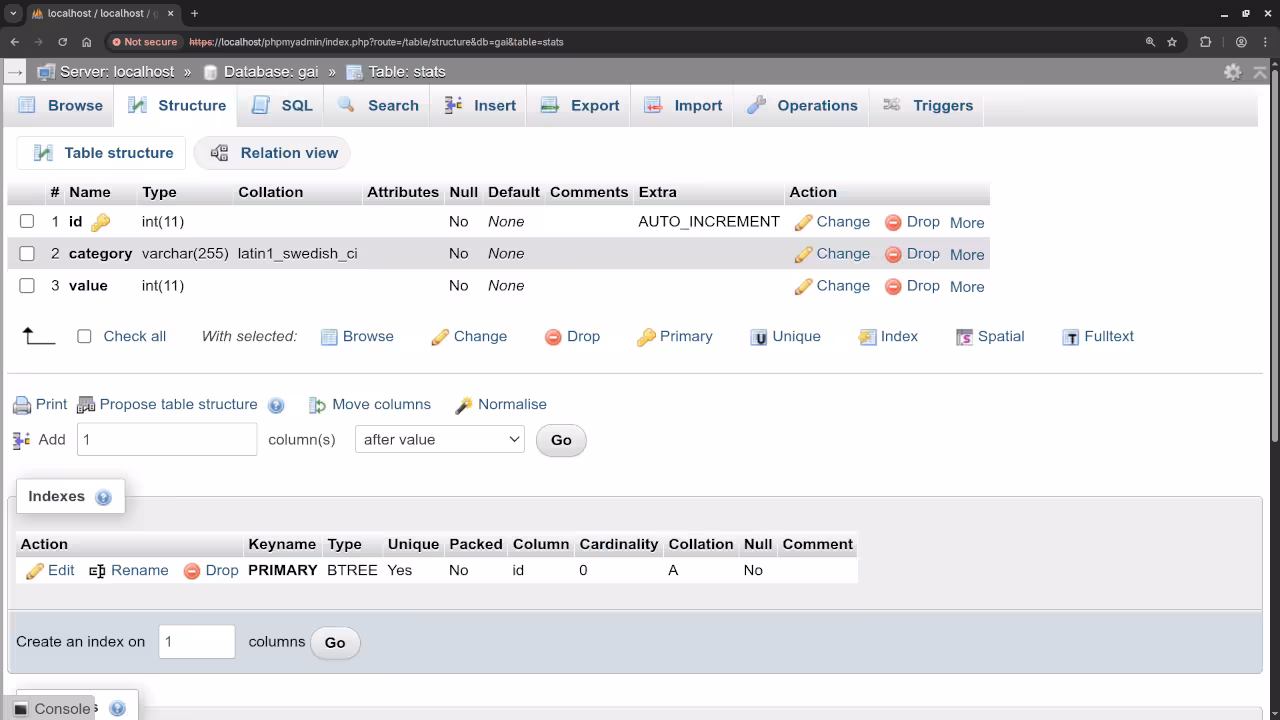This screenshot has width=1280, height=720.
Task: Click the primary key icon beside id
Action: click(x=100, y=221)
